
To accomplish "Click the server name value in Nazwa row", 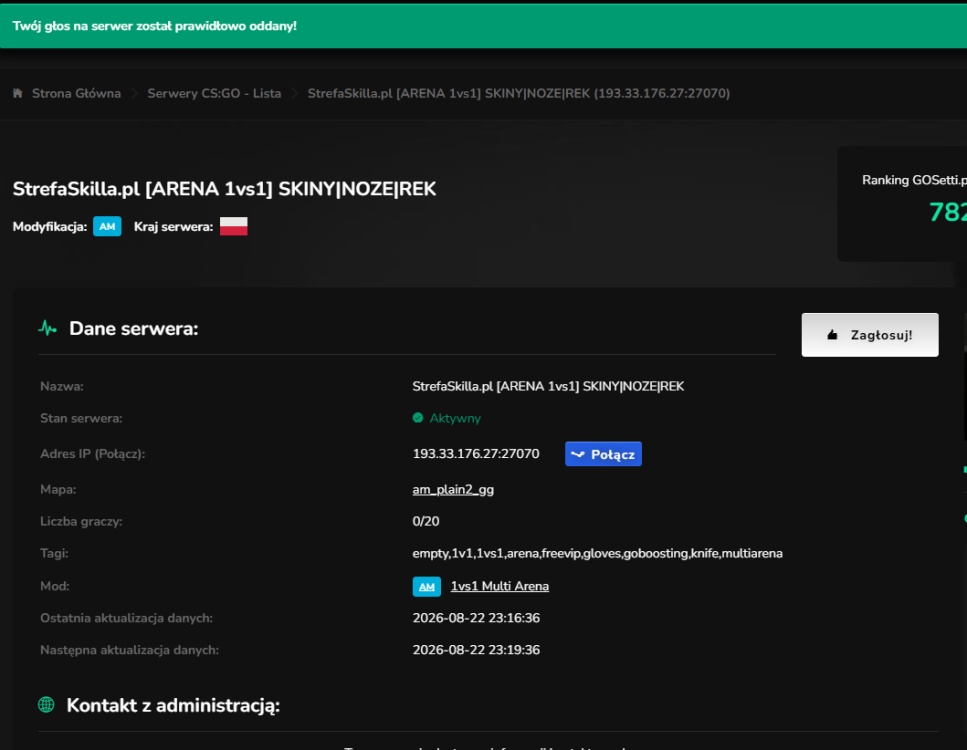I will [548, 386].
